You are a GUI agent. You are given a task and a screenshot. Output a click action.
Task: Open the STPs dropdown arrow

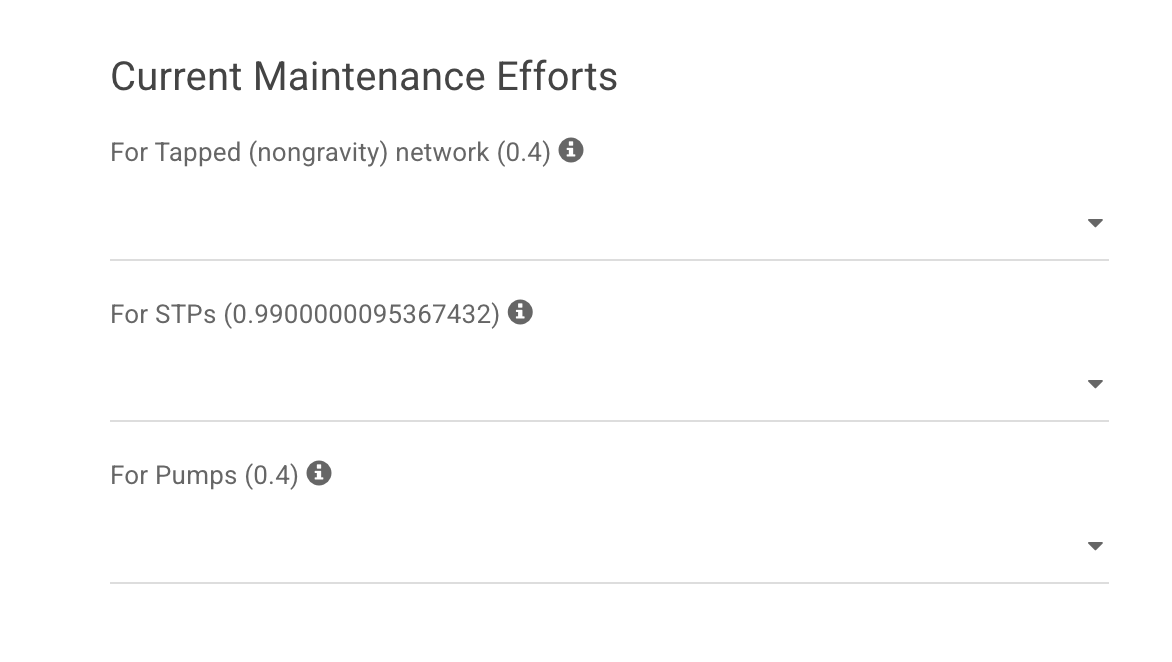click(1095, 384)
